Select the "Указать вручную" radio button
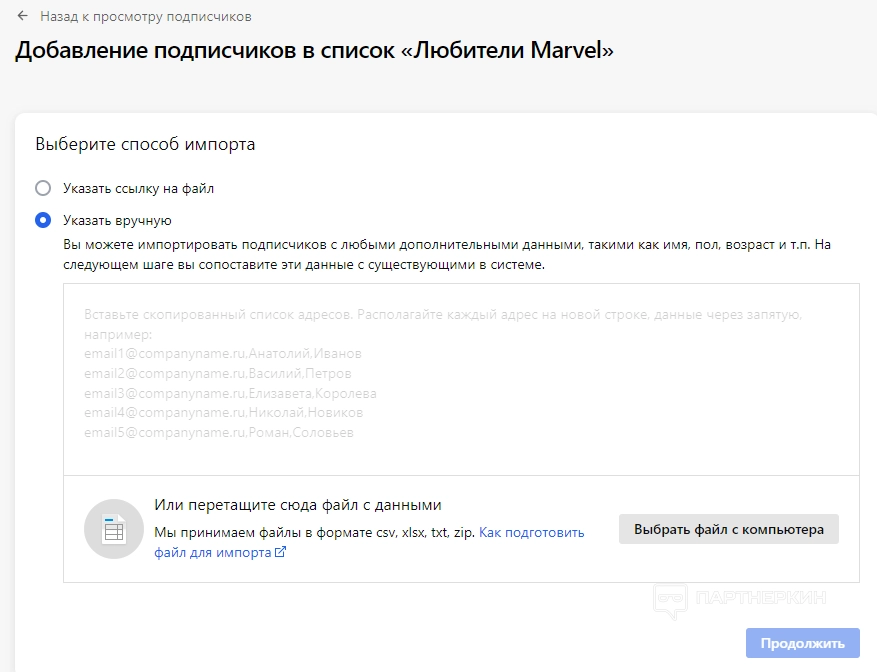The width and height of the screenshot is (877, 672). (43, 220)
